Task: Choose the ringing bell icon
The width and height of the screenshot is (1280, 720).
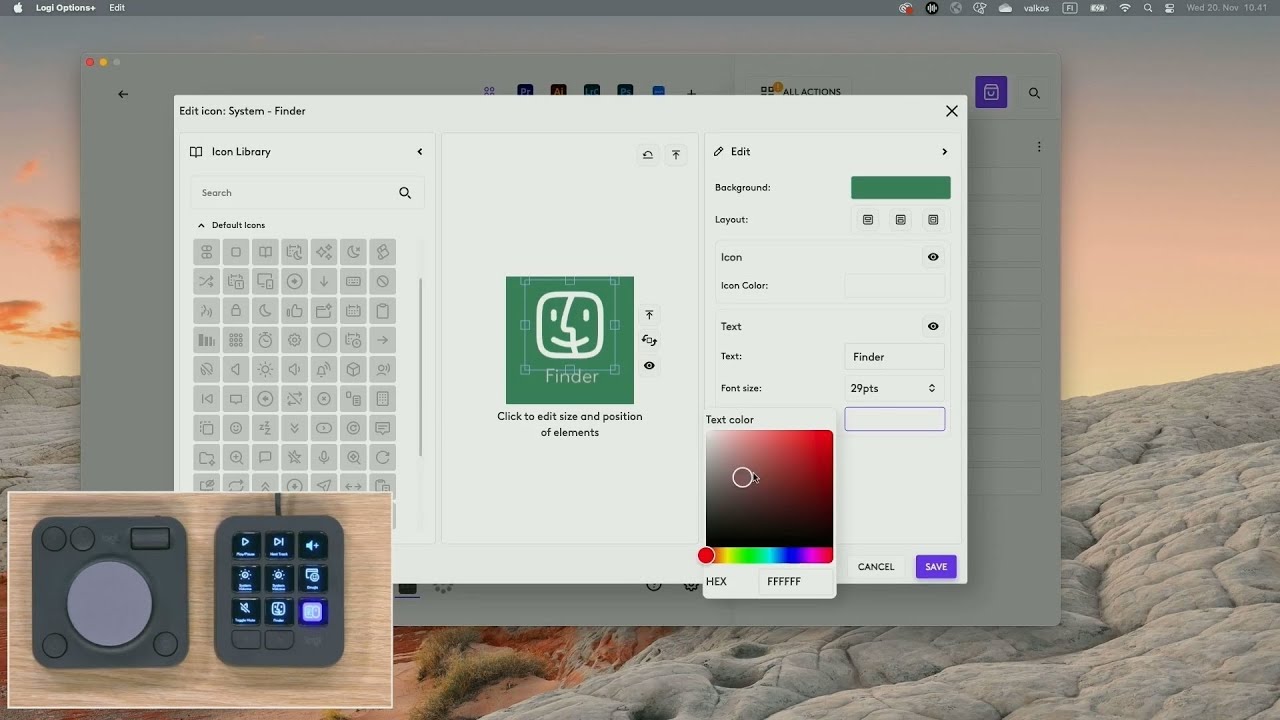Action: pos(324,370)
